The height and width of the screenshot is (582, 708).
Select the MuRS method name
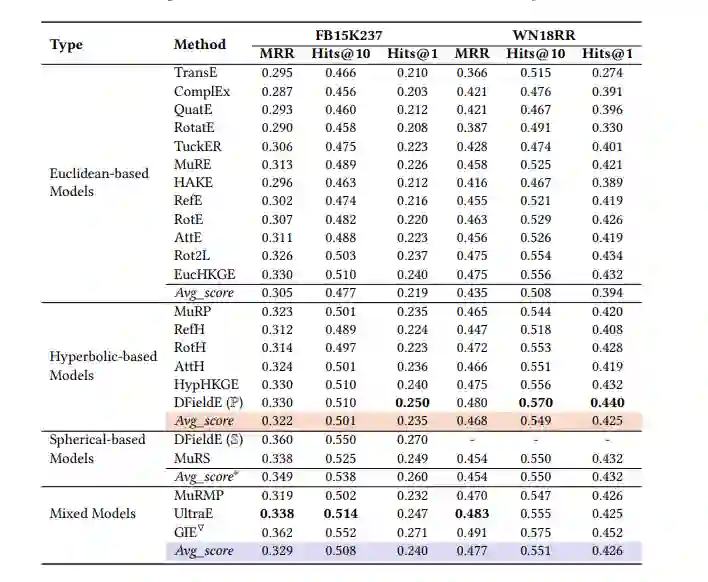(x=193, y=458)
